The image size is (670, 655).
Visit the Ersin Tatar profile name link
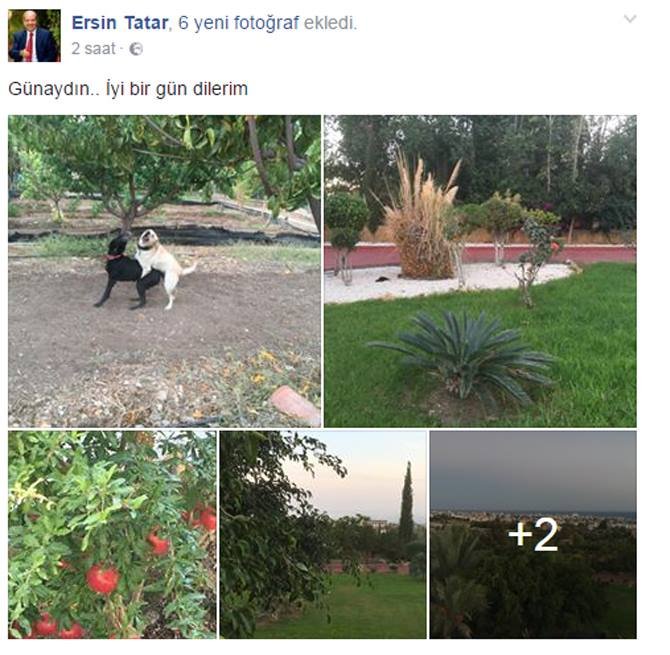coord(120,23)
